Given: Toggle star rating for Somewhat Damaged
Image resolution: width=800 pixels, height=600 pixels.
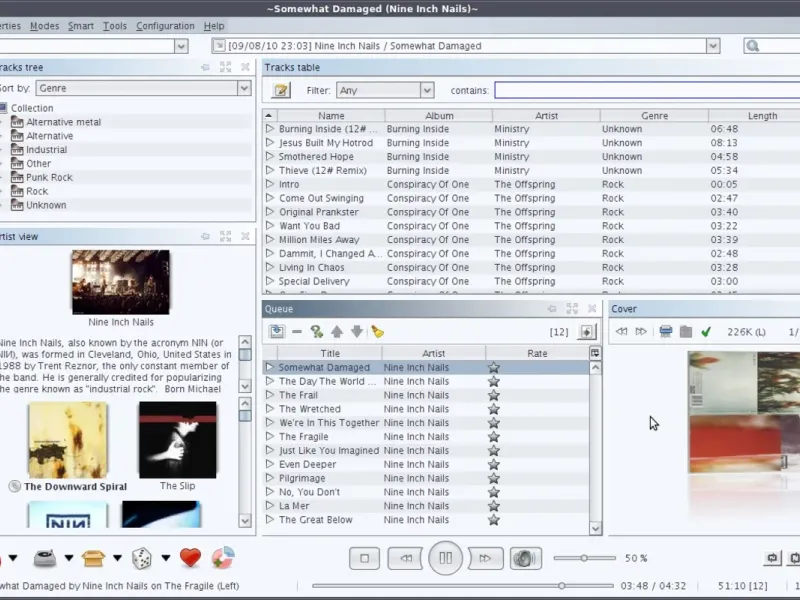Looking at the screenshot, I should 493,368.
